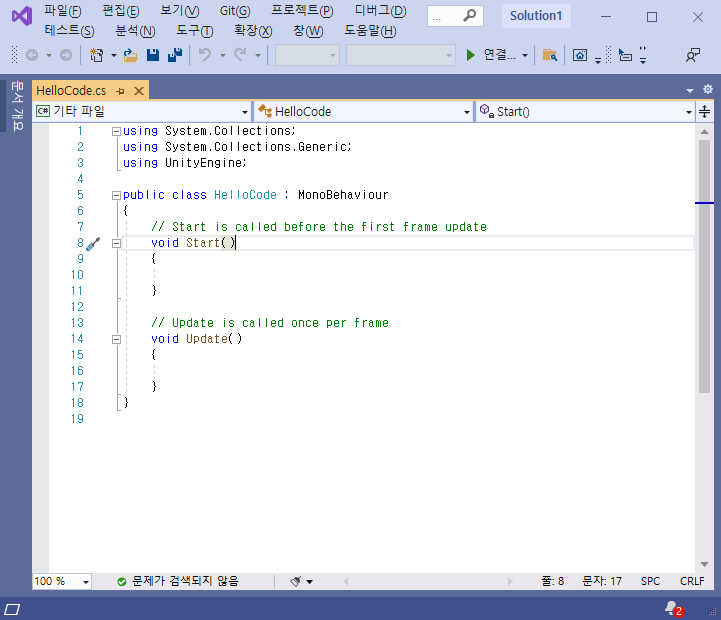Close the HelloCode.cs tab

pos(138,91)
